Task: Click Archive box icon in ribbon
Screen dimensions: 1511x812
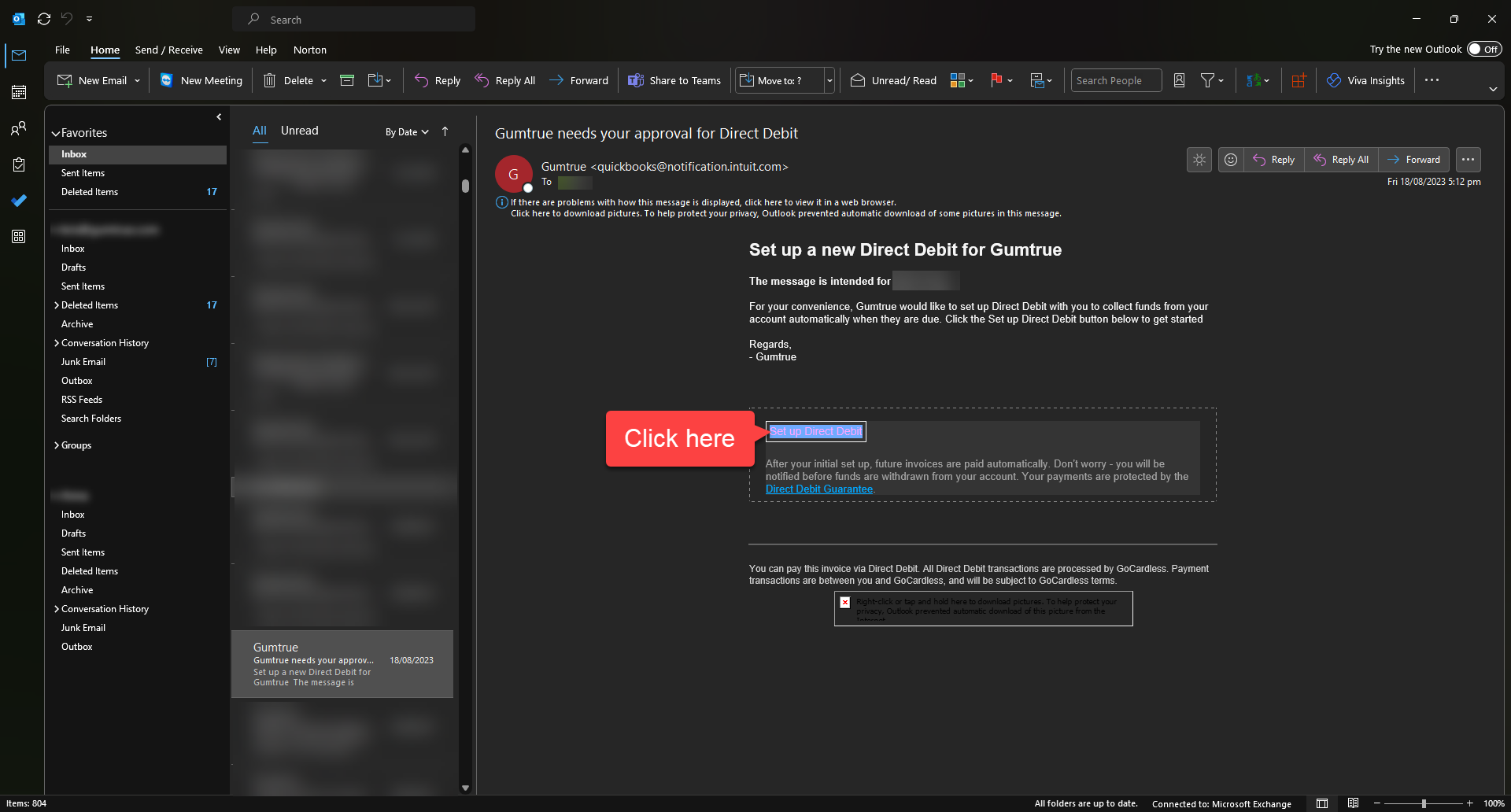Action: pos(347,80)
